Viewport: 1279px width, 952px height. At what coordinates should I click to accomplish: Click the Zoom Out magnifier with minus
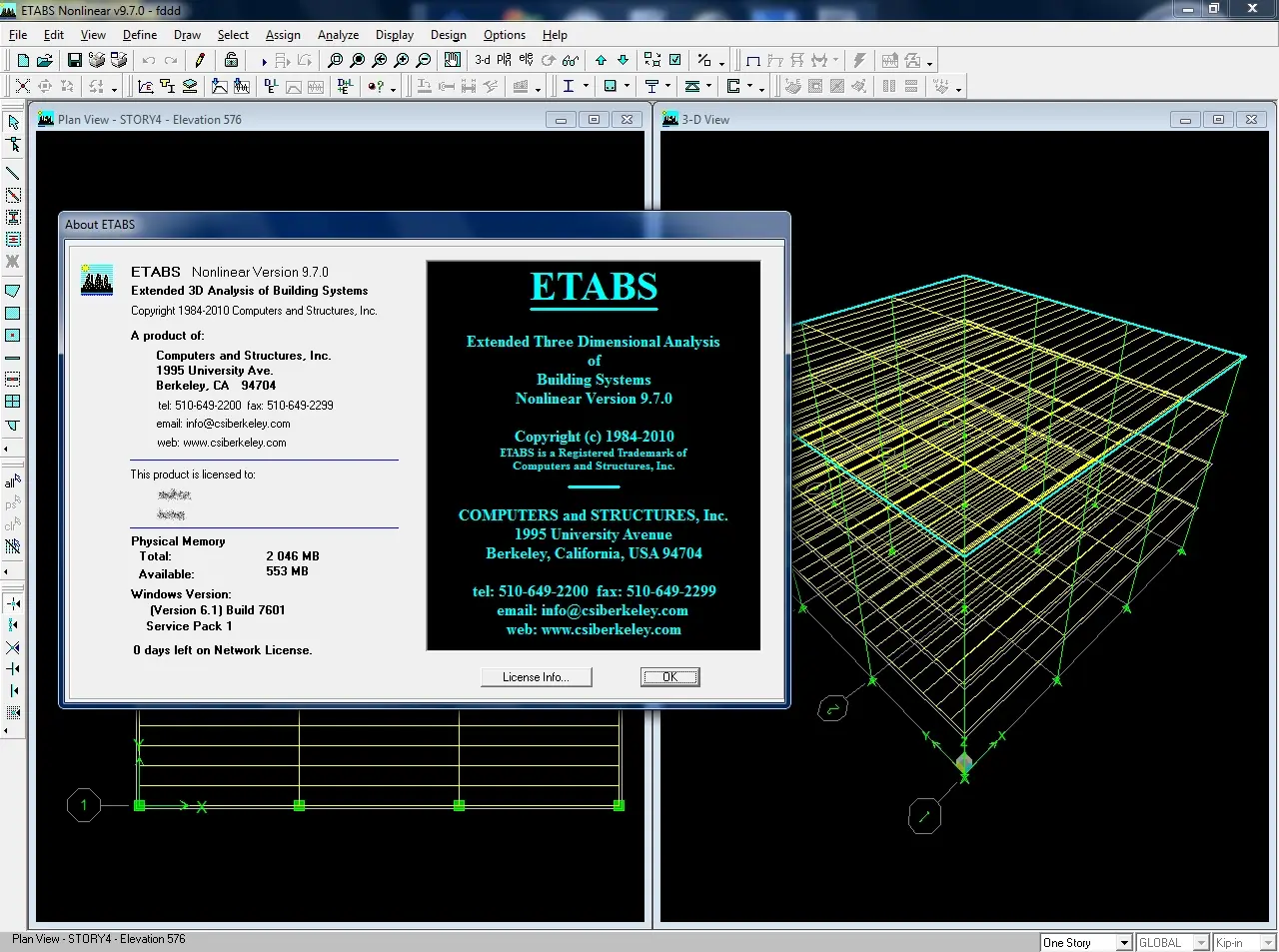click(x=424, y=60)
